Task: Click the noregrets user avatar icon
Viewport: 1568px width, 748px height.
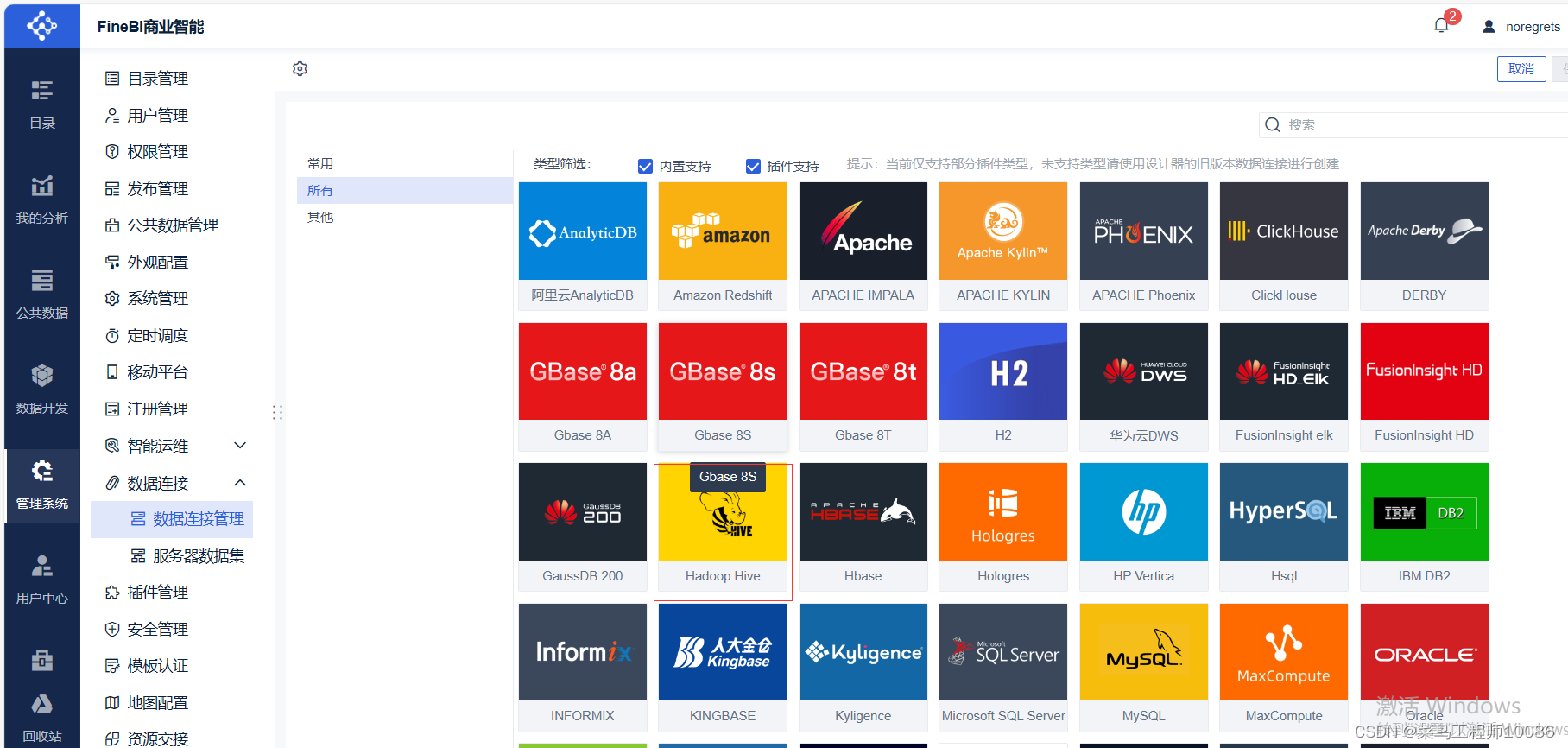Action: (x=1489, y=27)
